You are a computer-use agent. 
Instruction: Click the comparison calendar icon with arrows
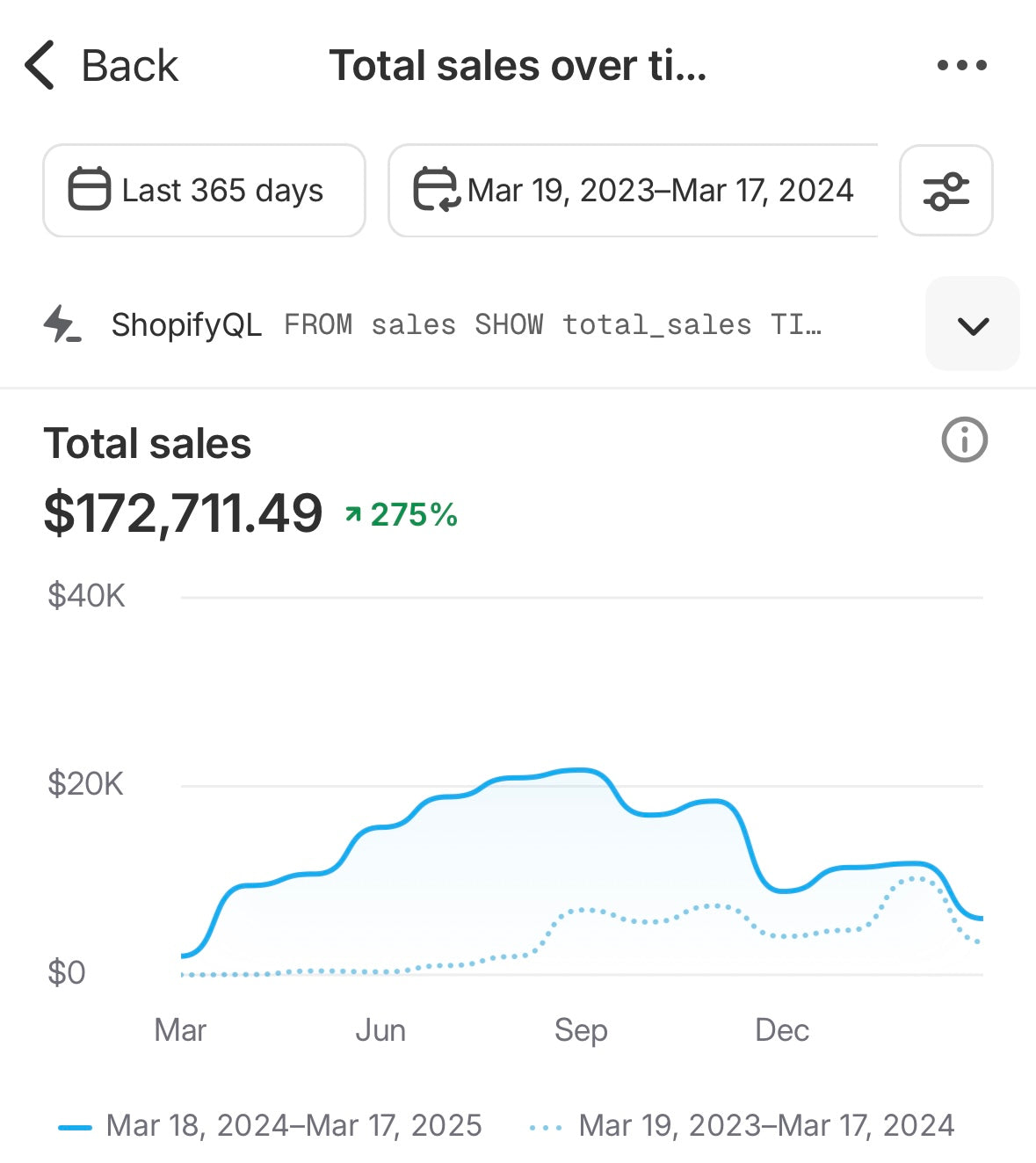436,190
